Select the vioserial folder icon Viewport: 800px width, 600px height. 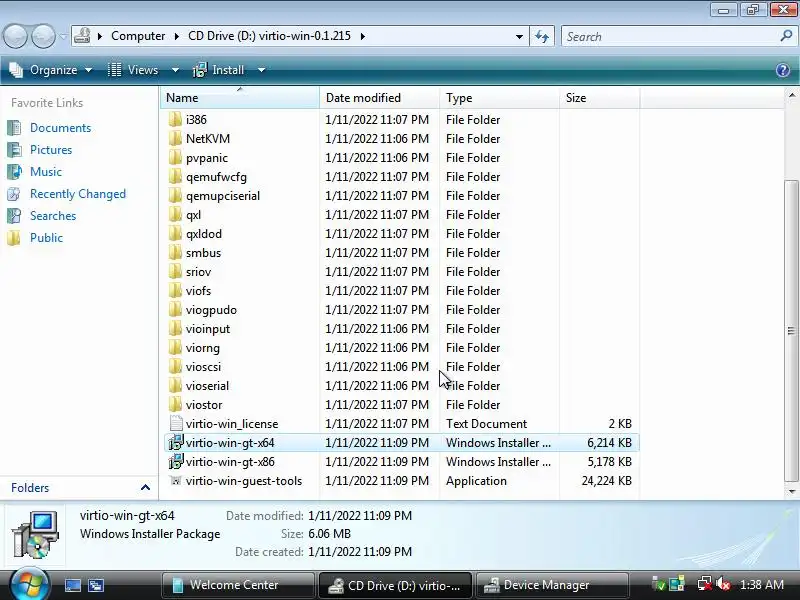(175, 386)
